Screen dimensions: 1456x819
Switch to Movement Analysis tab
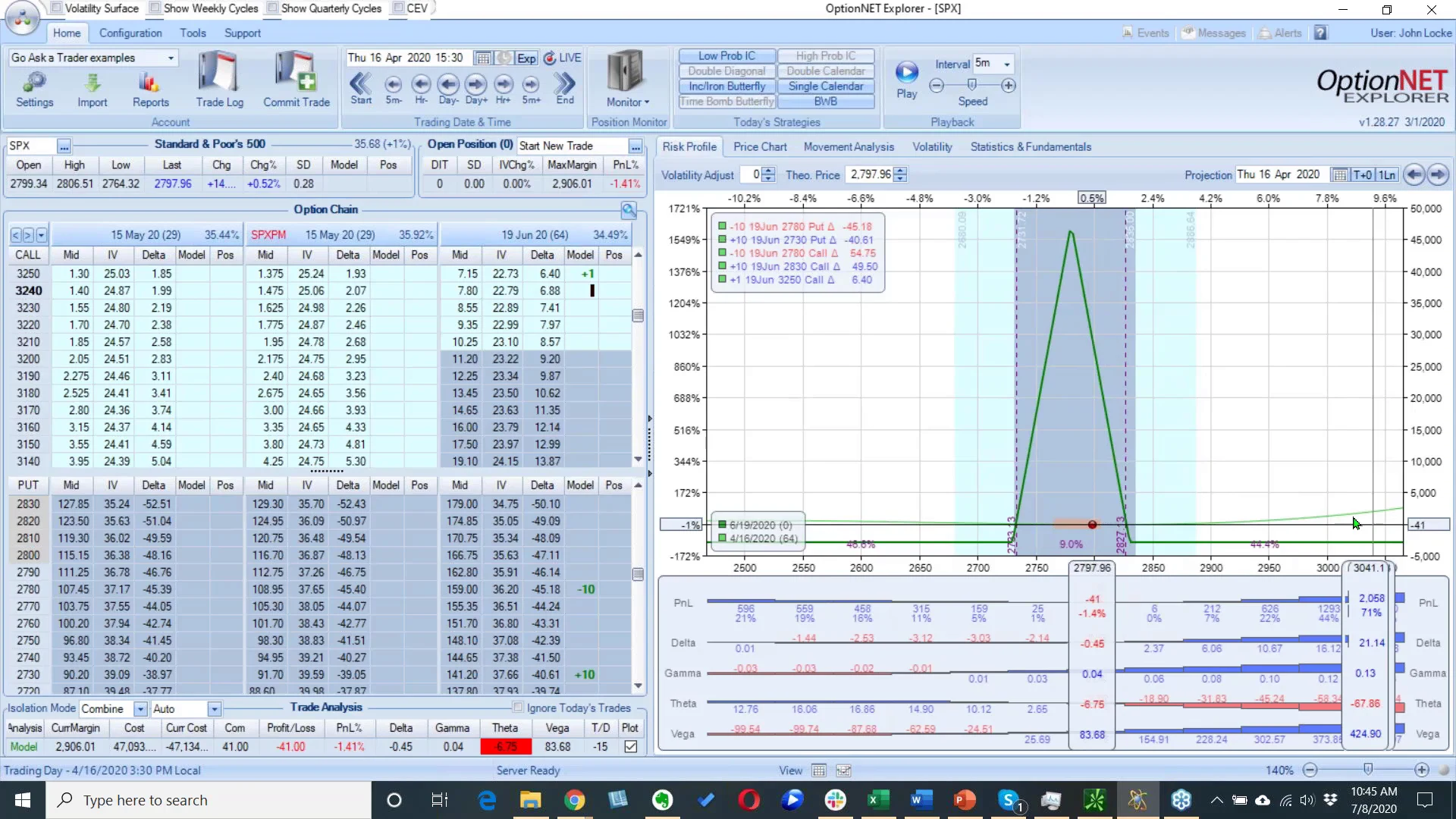[x=849, y=147]
